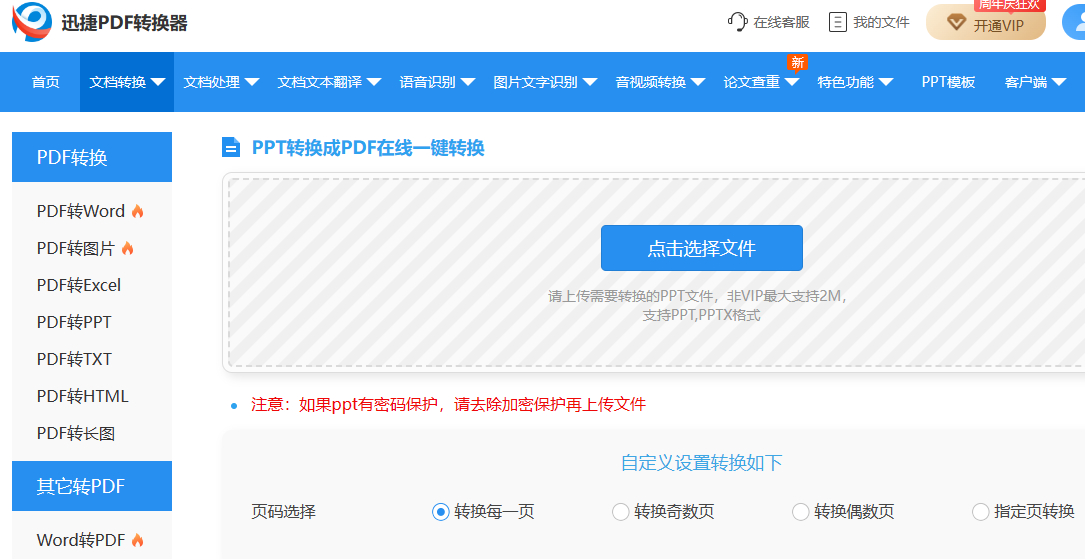
Task: Click the 支持PPT,PPTX格式 hint text
Action: pos(702,315)
